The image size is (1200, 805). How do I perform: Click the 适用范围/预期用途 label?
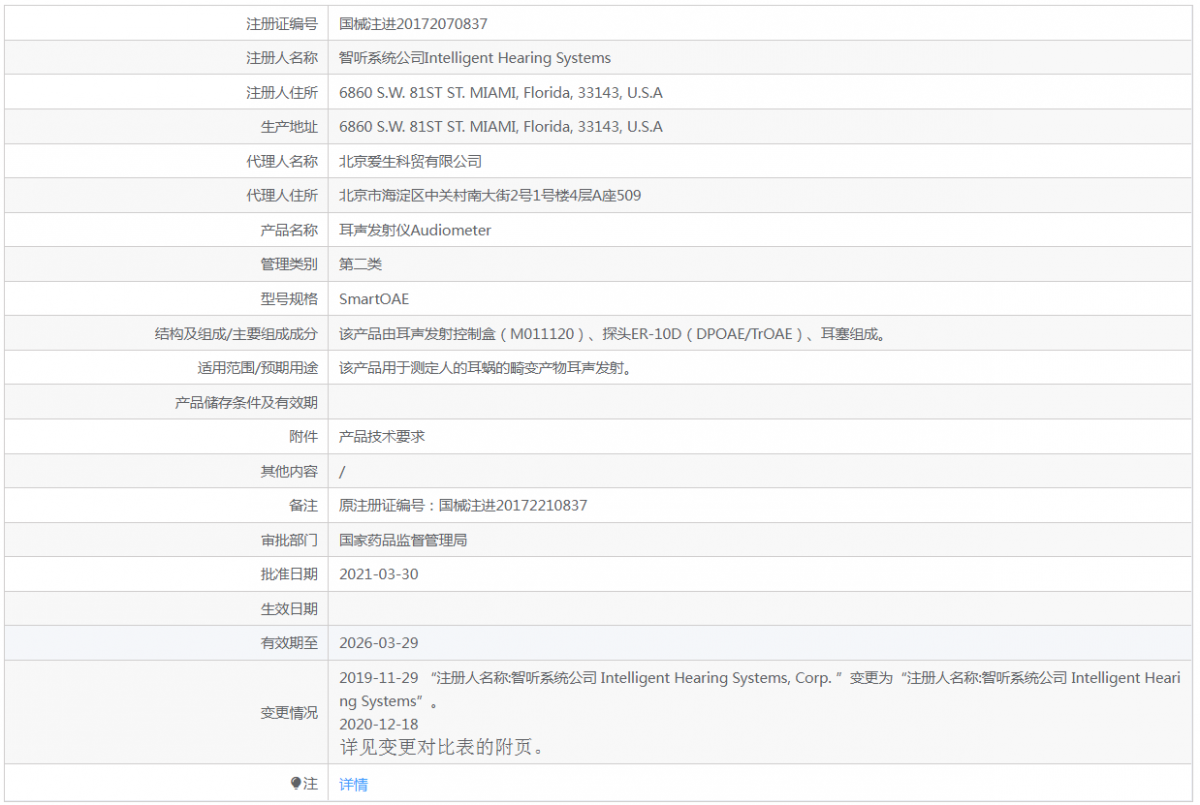pos(258,368)
